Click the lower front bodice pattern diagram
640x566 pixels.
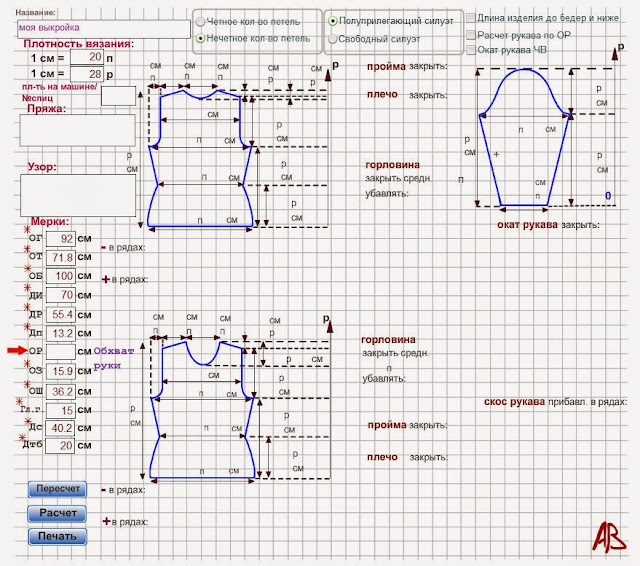(x=202, y=409)
